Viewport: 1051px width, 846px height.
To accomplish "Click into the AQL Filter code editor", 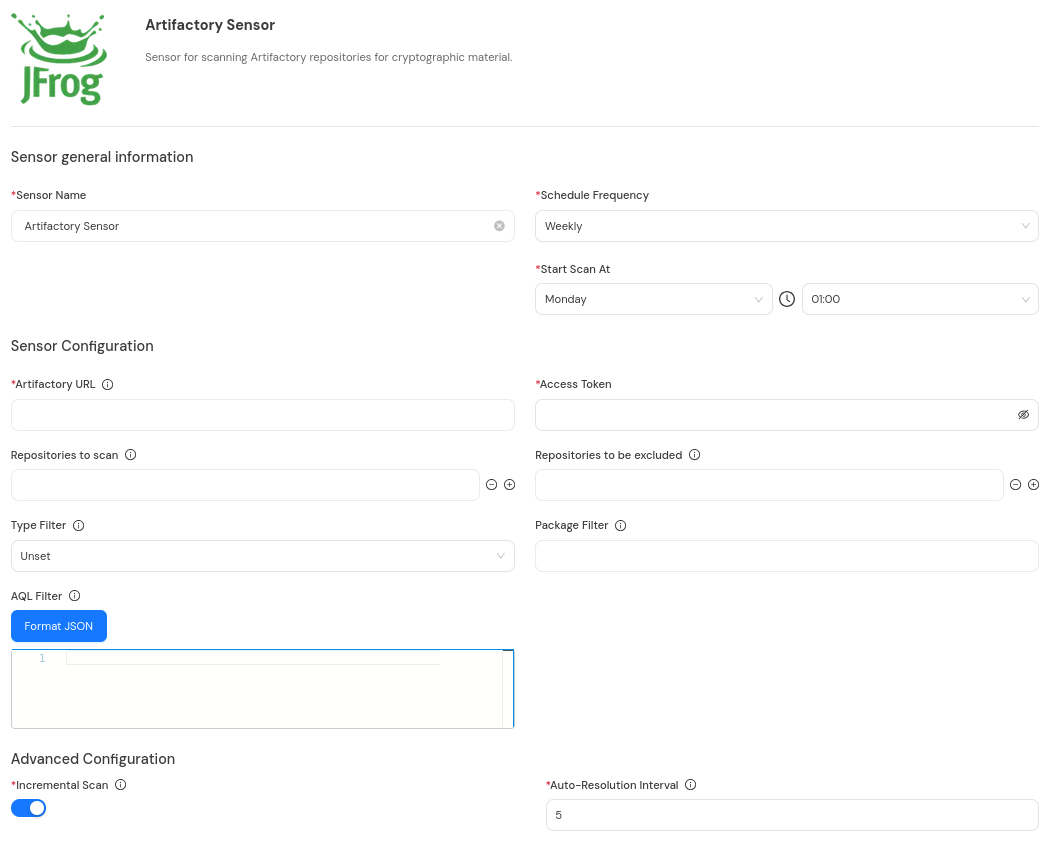I will [x=263, y=688].
